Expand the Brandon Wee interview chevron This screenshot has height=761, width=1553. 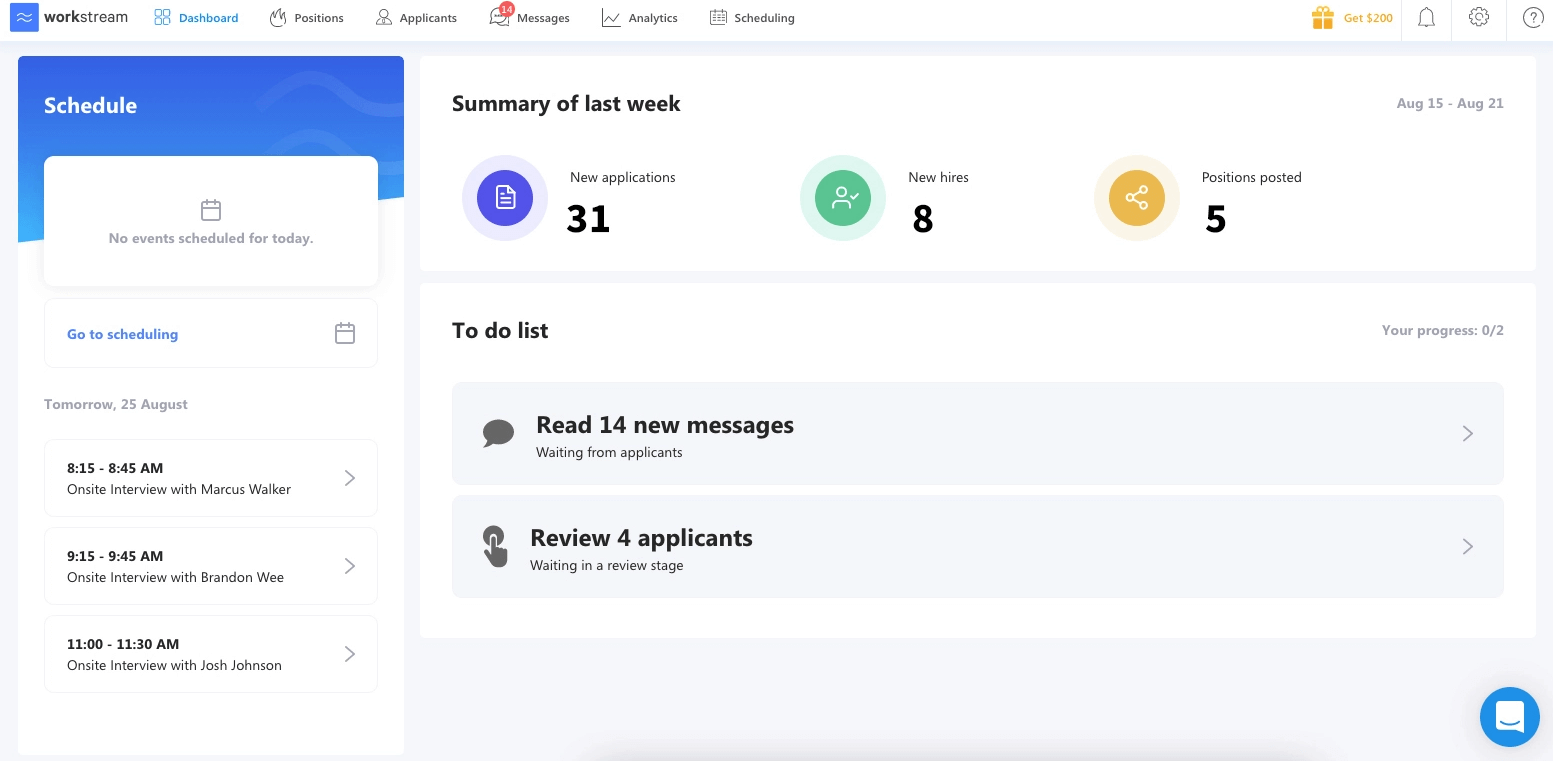click(350, 566)
